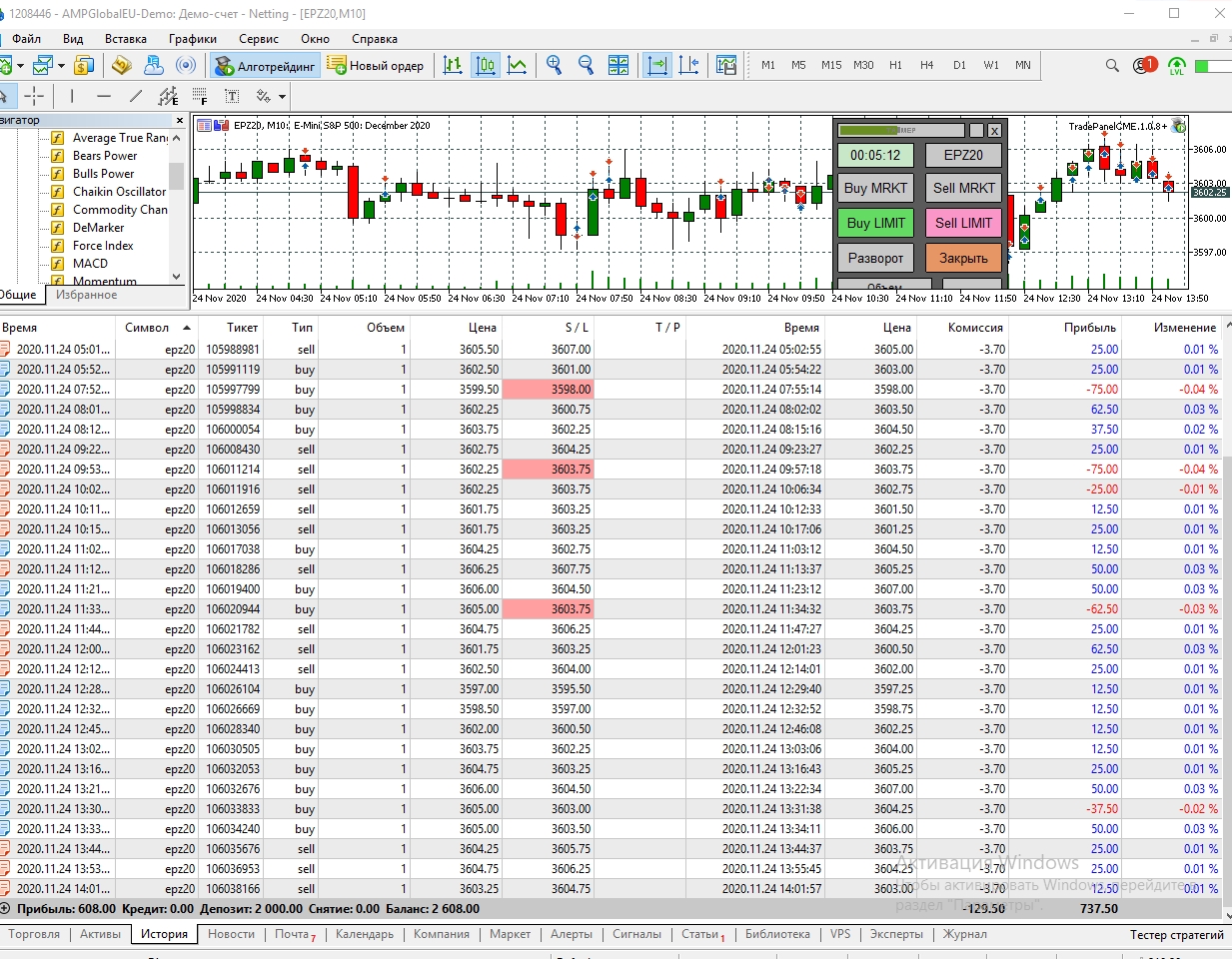This screenshot has width=1232, height=959.
Task: Switch timeframe to M1
Action: click(x=768, y=65)
